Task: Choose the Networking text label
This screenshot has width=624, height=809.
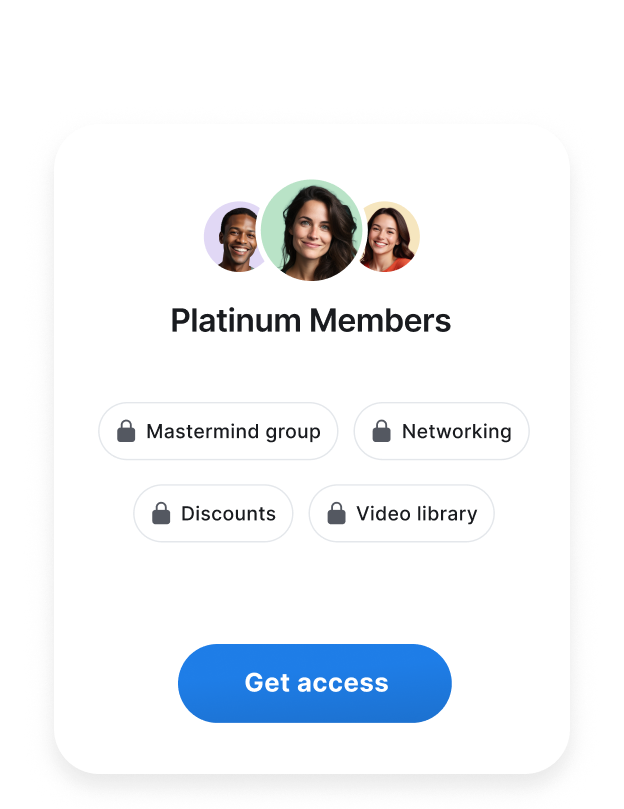Action: tap(457, 431)
